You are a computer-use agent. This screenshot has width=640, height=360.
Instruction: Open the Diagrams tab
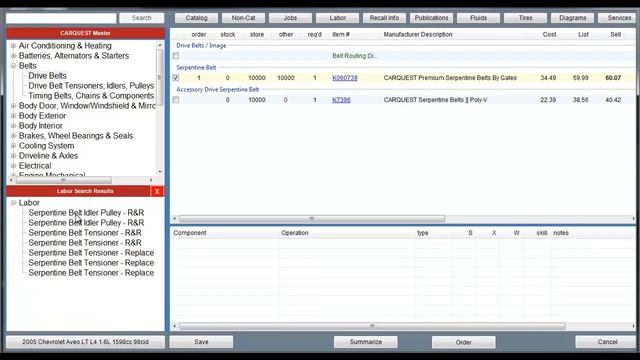coord(572,18)
